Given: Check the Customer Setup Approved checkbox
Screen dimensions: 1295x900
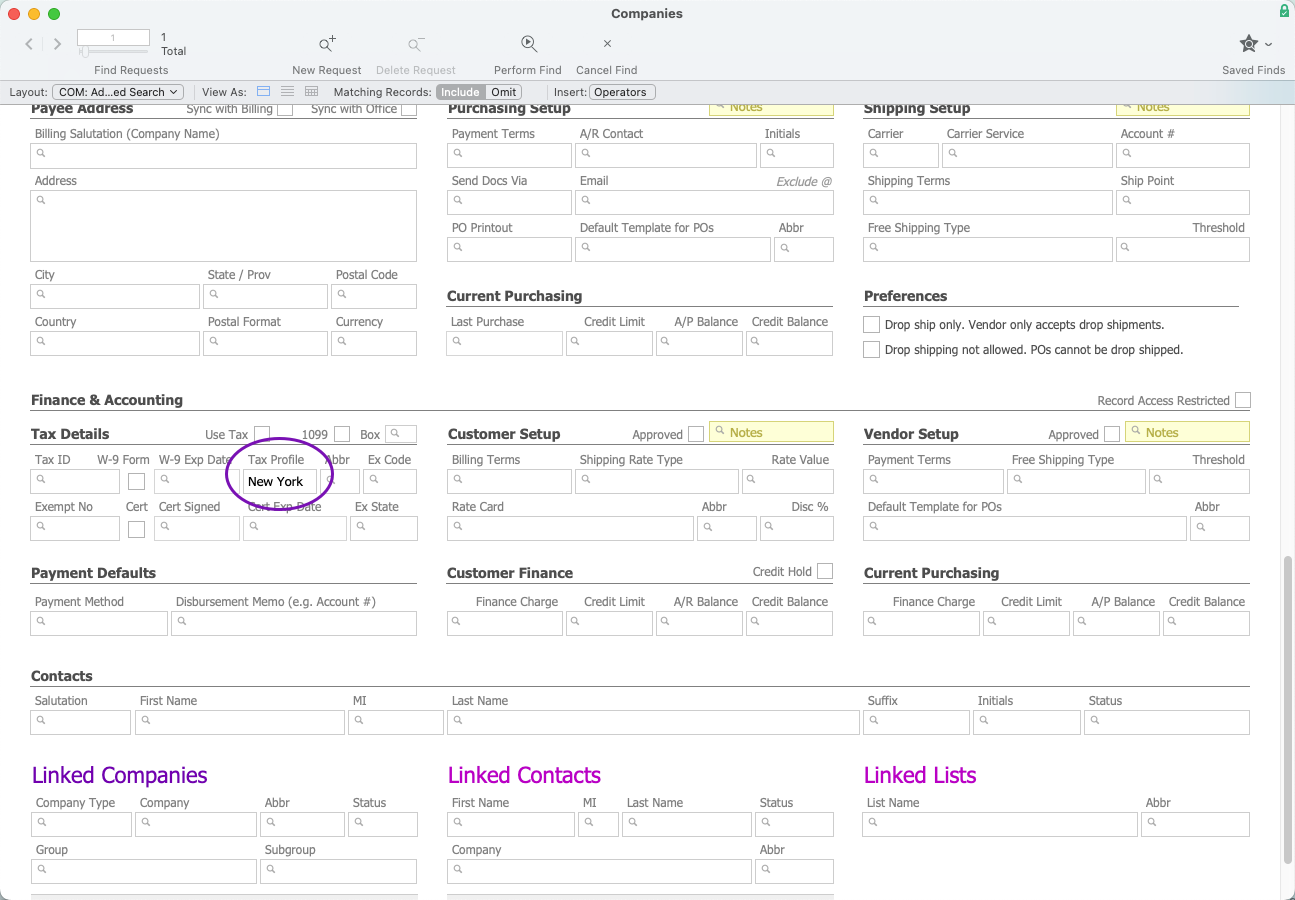Looking at the screenshot, I should [x=696, y=434].
